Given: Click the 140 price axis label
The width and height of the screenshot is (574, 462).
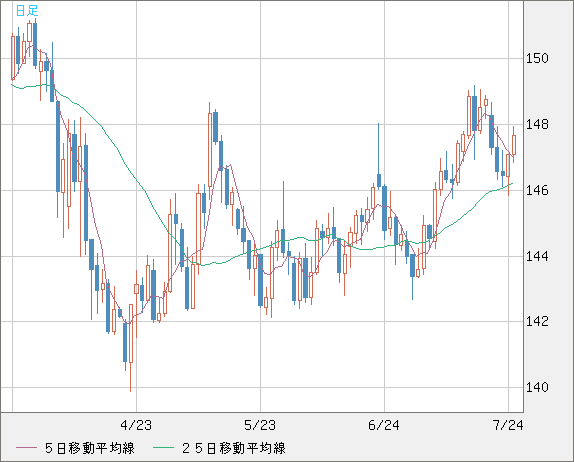Looking at the screenshot, I should (537, 387).
